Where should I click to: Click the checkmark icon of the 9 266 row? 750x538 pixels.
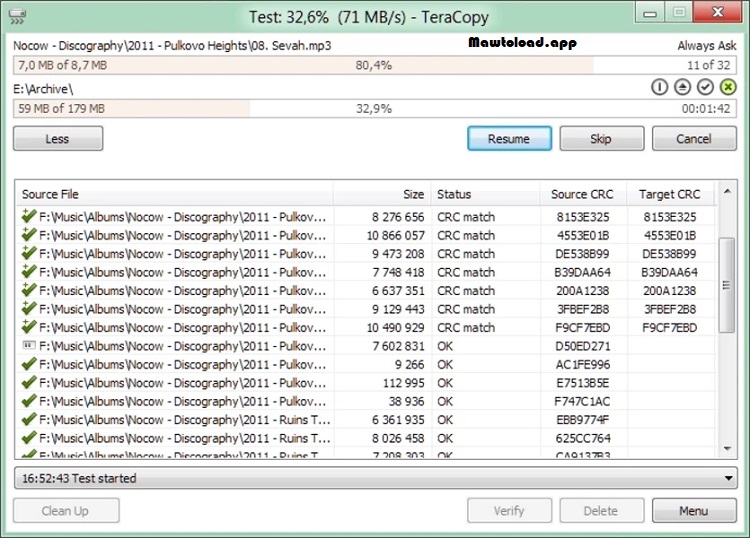coord(29,364)
